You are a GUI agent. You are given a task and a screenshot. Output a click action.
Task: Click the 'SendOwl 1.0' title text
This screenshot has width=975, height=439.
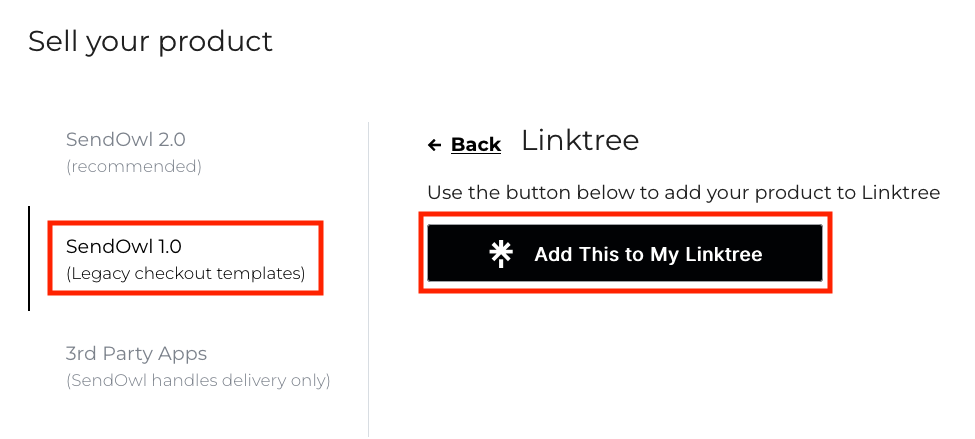coord(123,245)
